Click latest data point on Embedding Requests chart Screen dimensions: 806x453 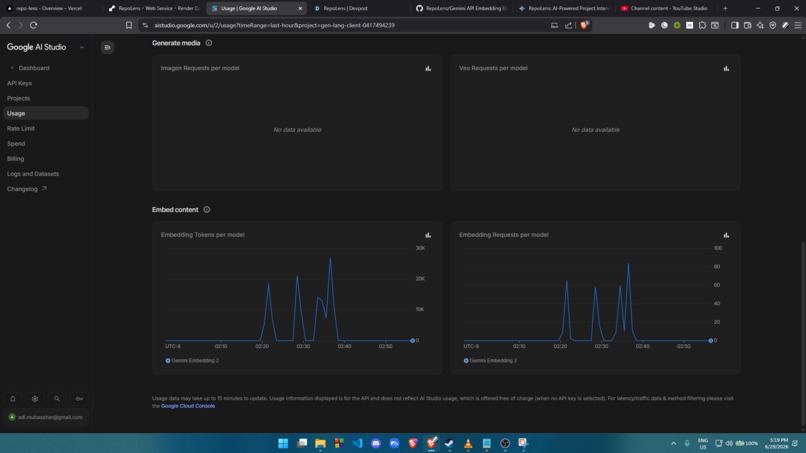pos(710,340)
